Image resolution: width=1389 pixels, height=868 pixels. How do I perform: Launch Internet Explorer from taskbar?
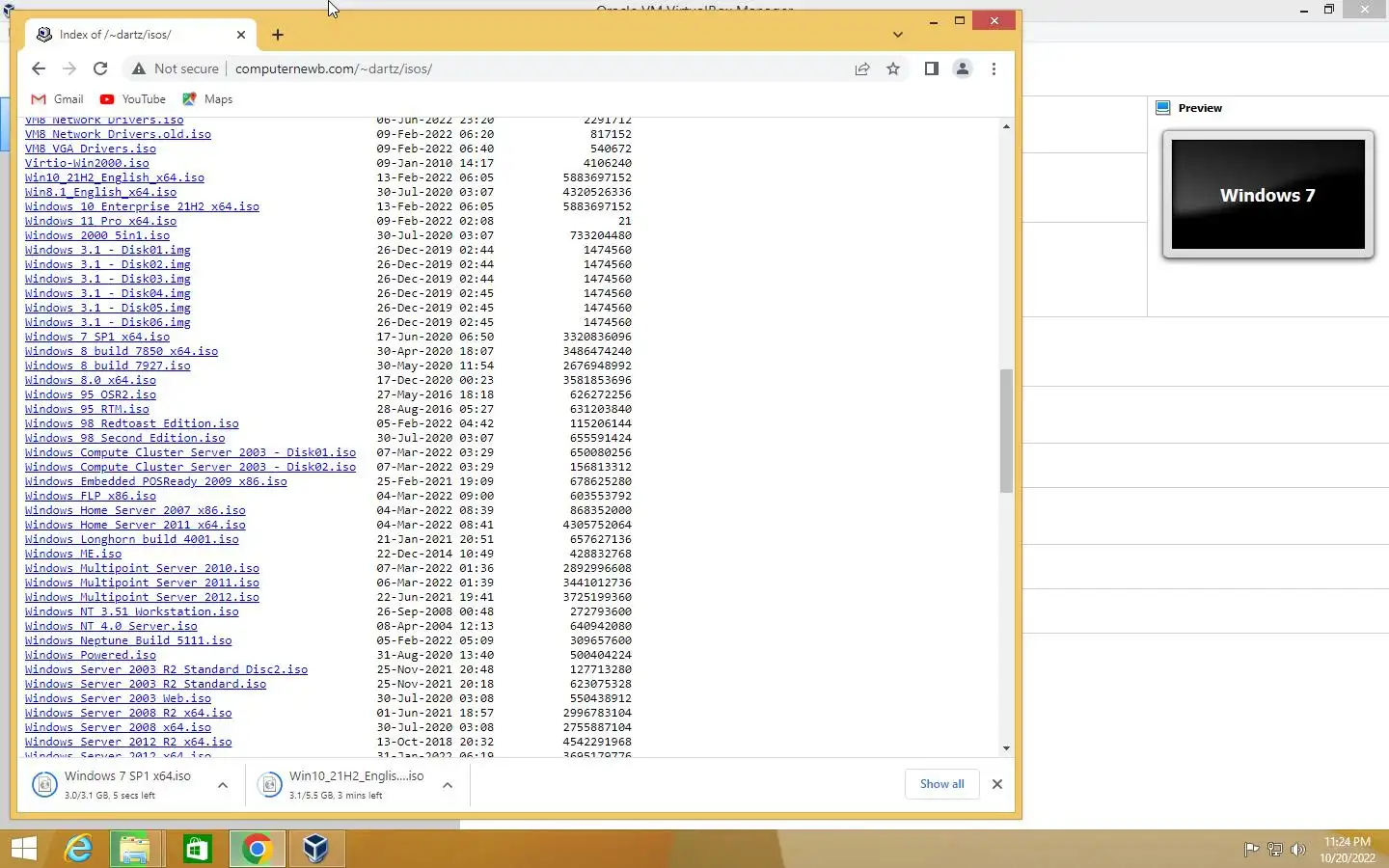[78, 849]
